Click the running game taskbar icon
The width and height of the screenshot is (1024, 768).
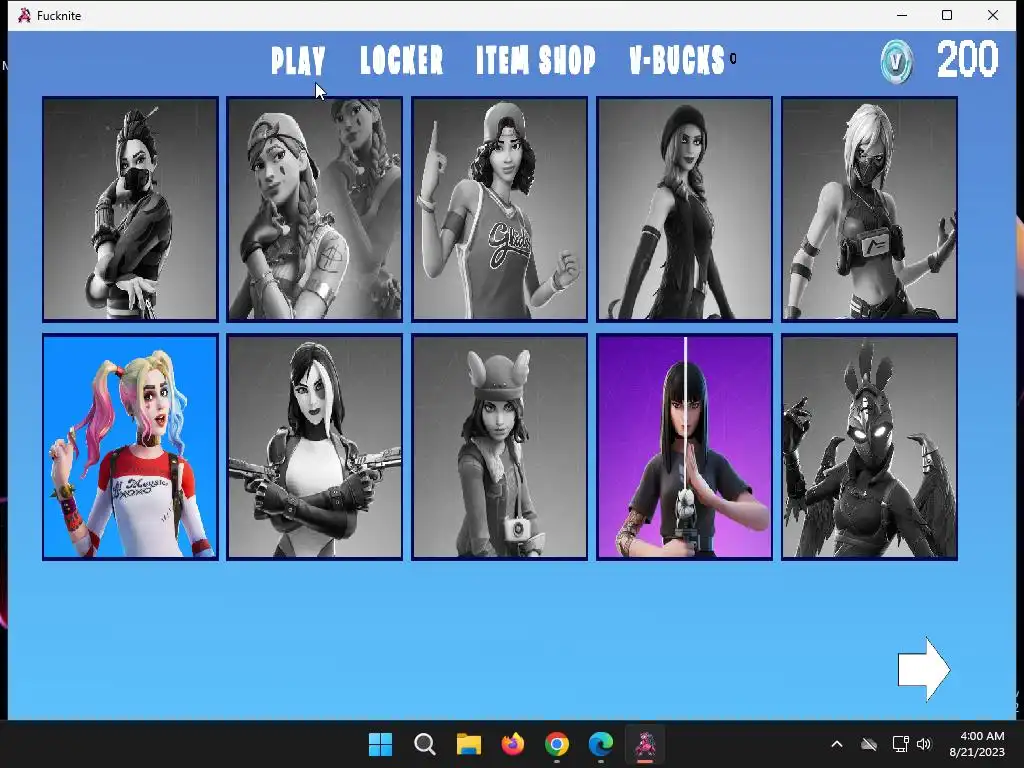tap(645, 744)
